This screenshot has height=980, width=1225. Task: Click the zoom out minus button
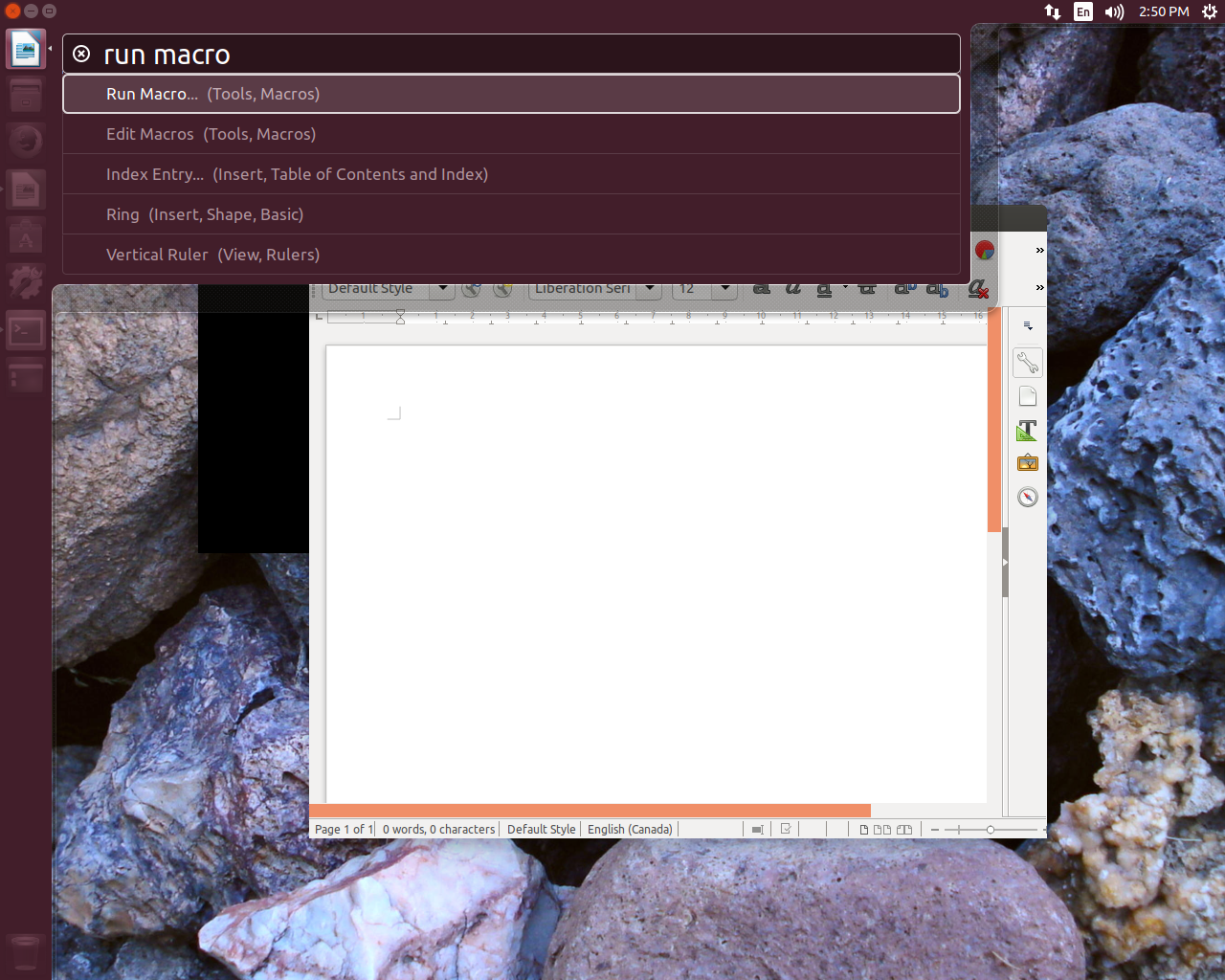click(935, 830)
